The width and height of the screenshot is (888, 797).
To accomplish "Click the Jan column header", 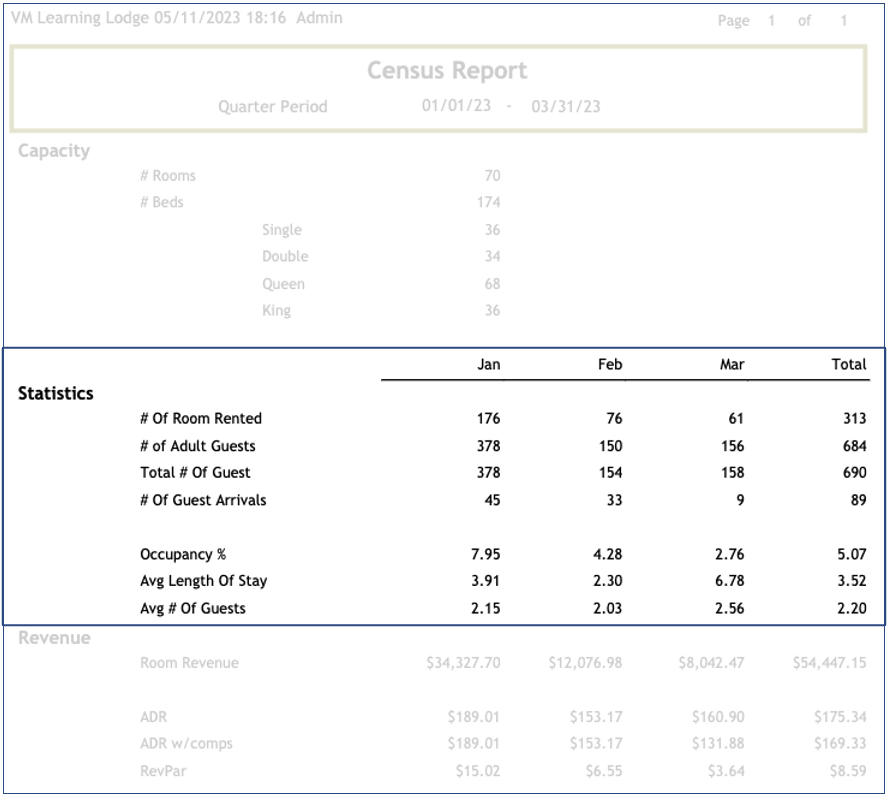I will point(488,364).
